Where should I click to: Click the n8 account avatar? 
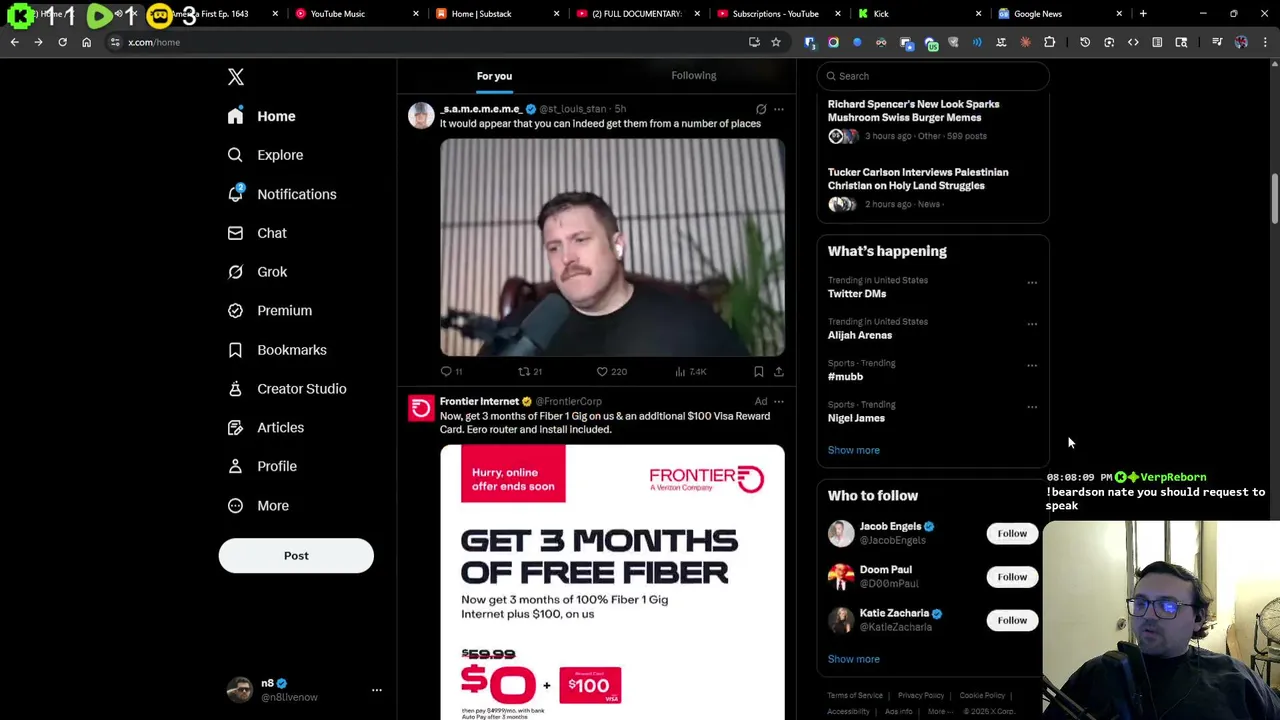point(239,690)
